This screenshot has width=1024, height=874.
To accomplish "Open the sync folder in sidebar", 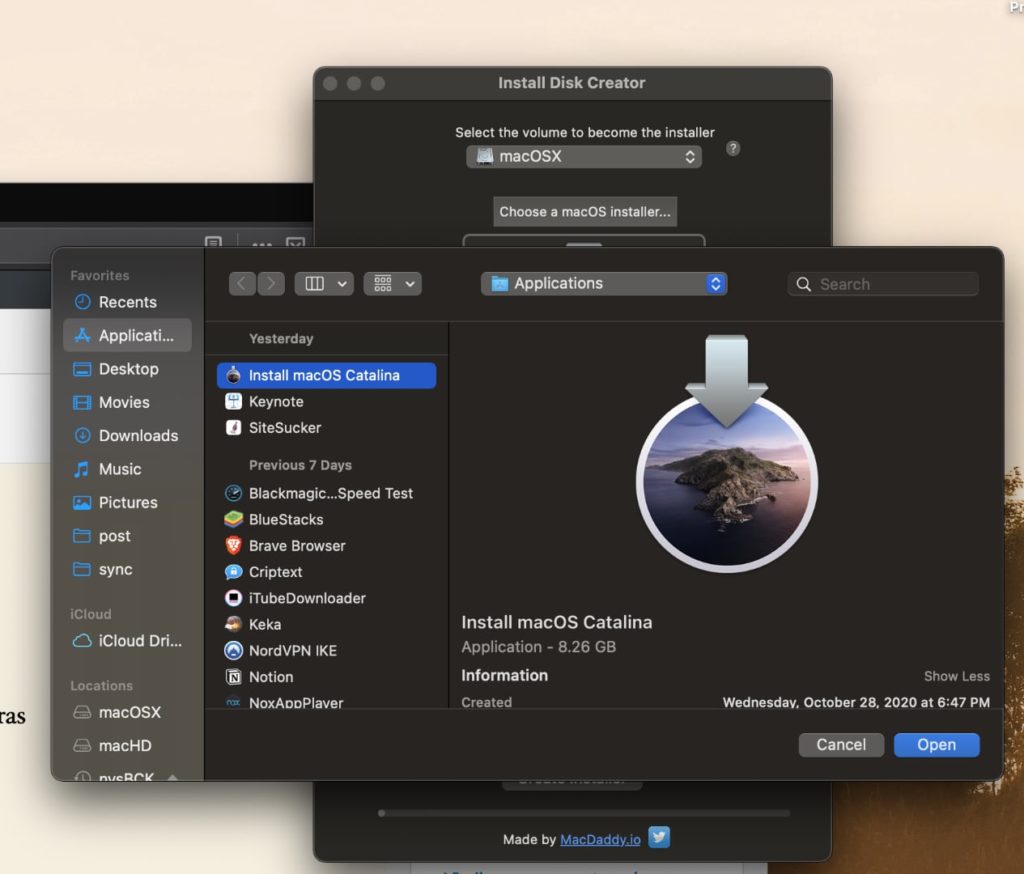I will point(127,569).
